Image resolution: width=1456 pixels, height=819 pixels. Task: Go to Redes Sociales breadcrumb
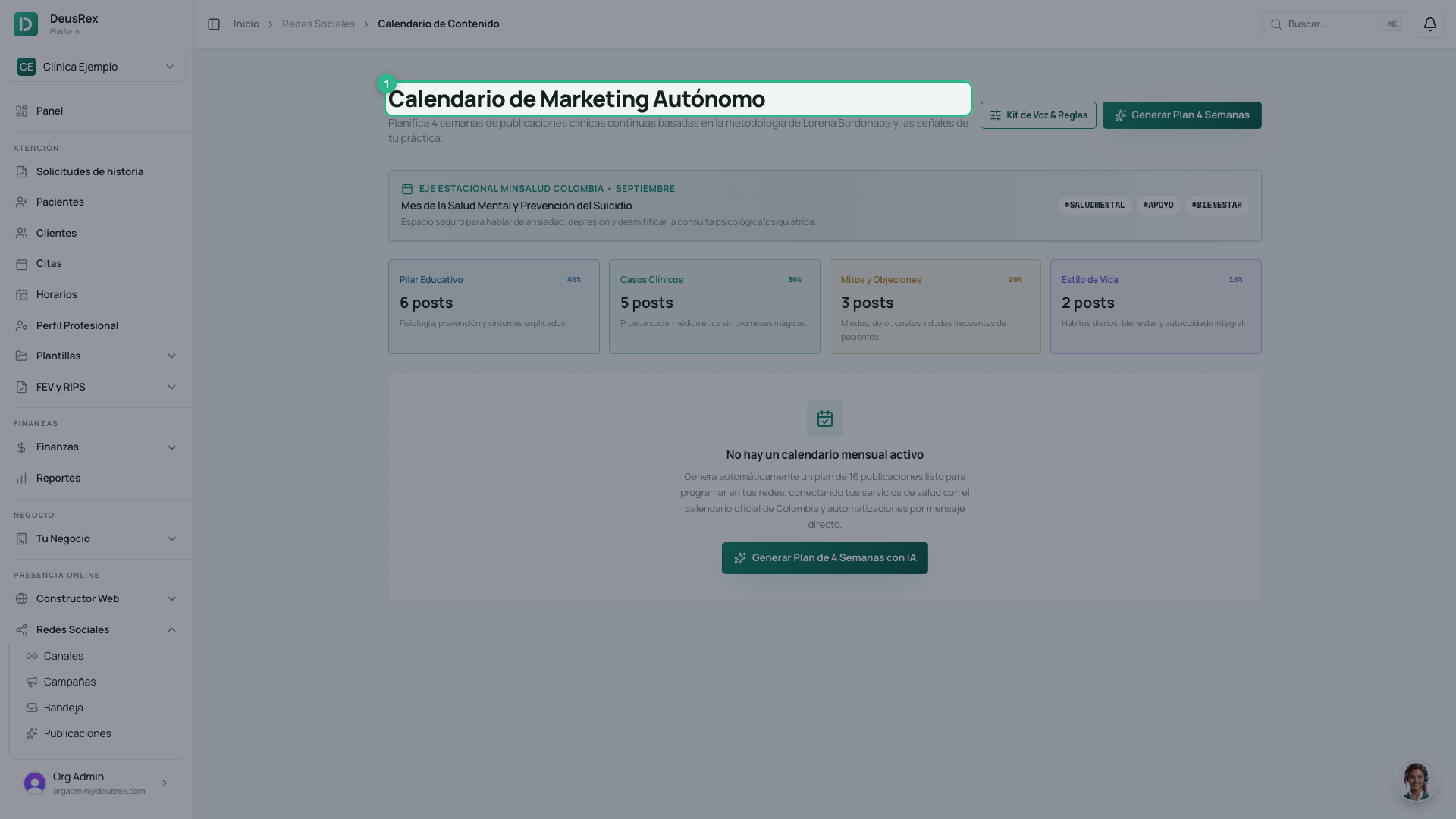[x=318, y=24]
